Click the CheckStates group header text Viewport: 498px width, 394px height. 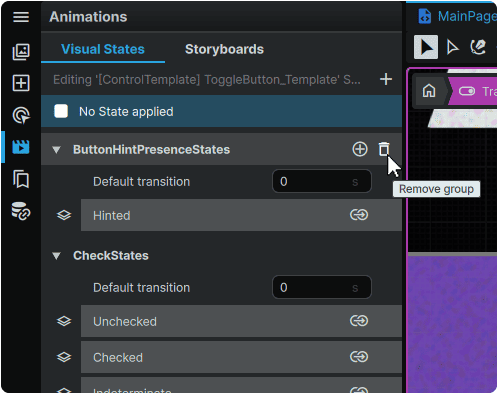tap(111, 256)
